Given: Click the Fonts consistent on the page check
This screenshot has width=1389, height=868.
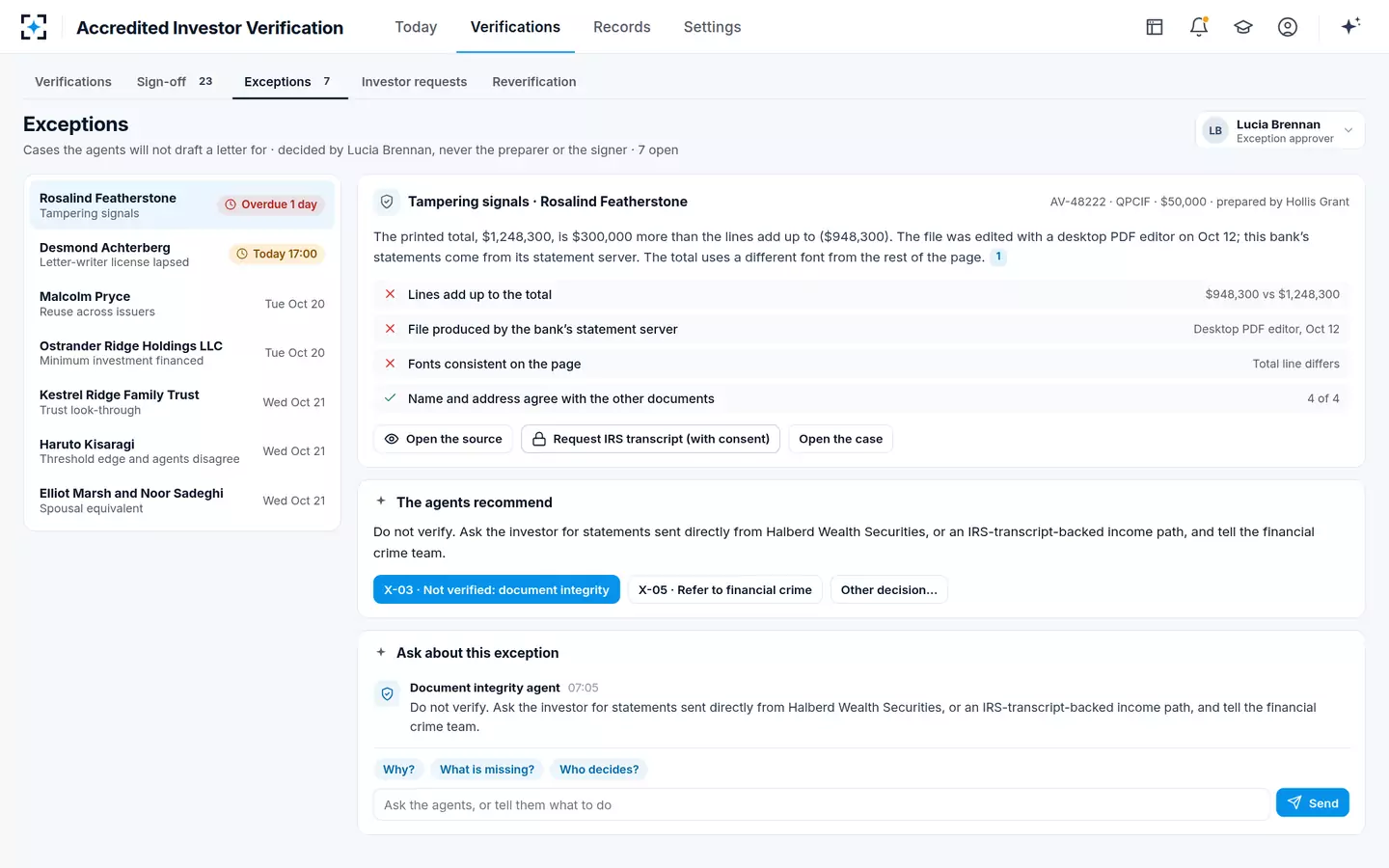Looking at the screenshot, I should pyautogui.click(x=861, y=364).
